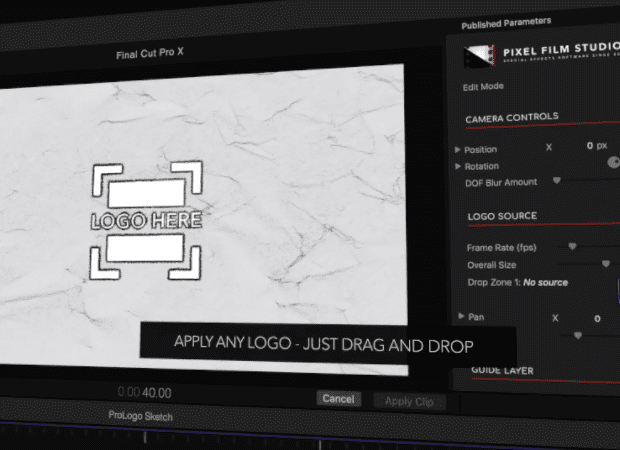Click the Published Parameters heading
The width and height of the screenshot is (620, 450).
pyautogui.click(x=506, y=23)
